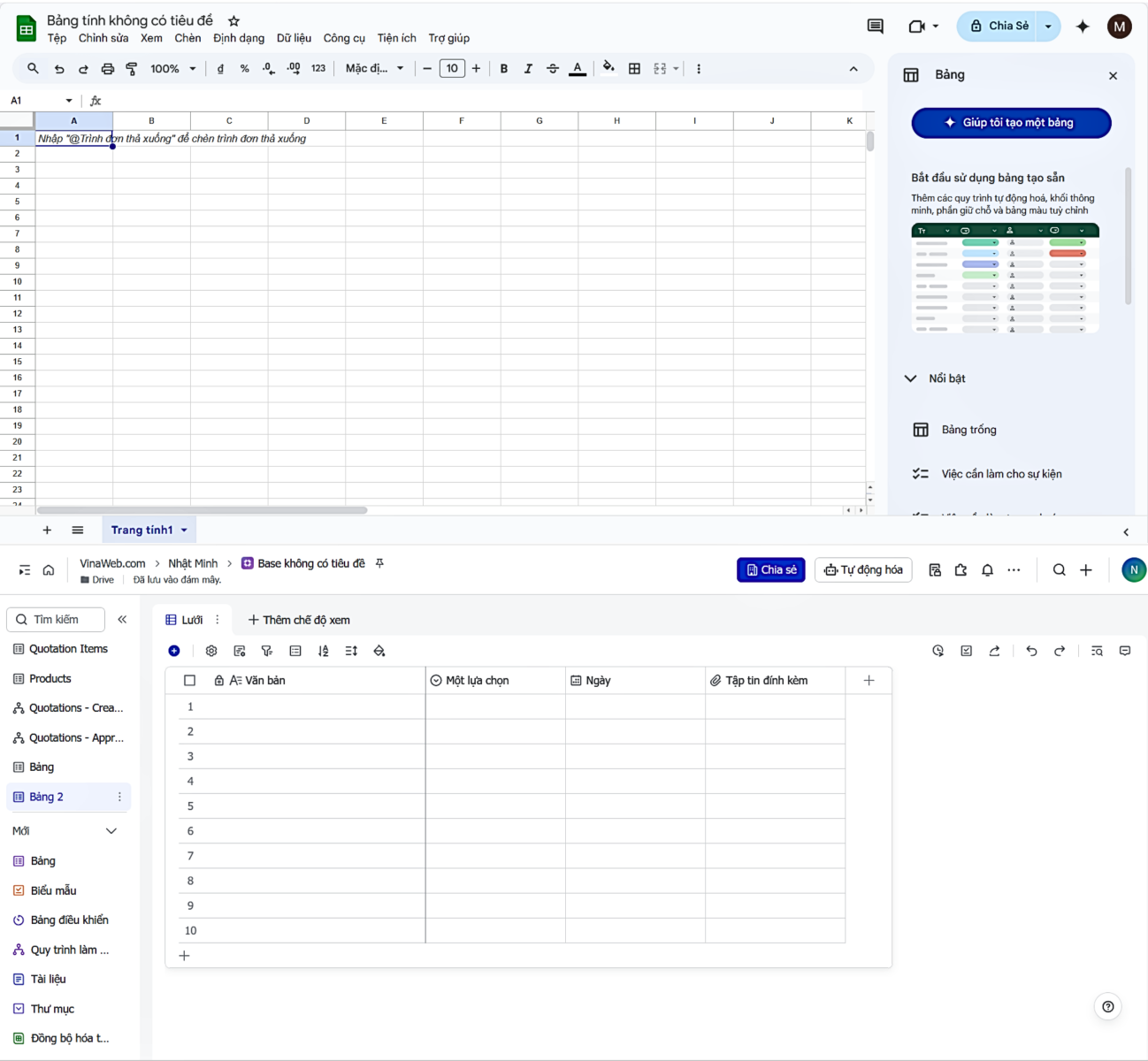
Task: Toggle bold formatting
Action: (503, 68)
